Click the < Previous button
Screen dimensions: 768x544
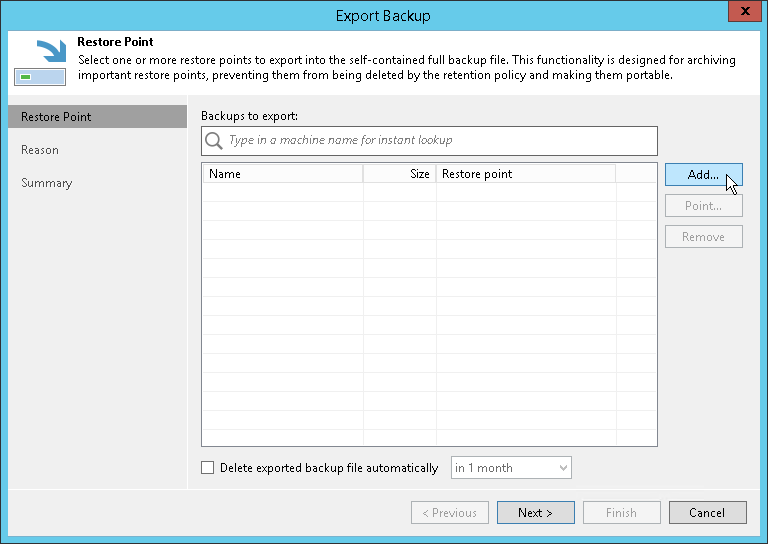point(449,513)
